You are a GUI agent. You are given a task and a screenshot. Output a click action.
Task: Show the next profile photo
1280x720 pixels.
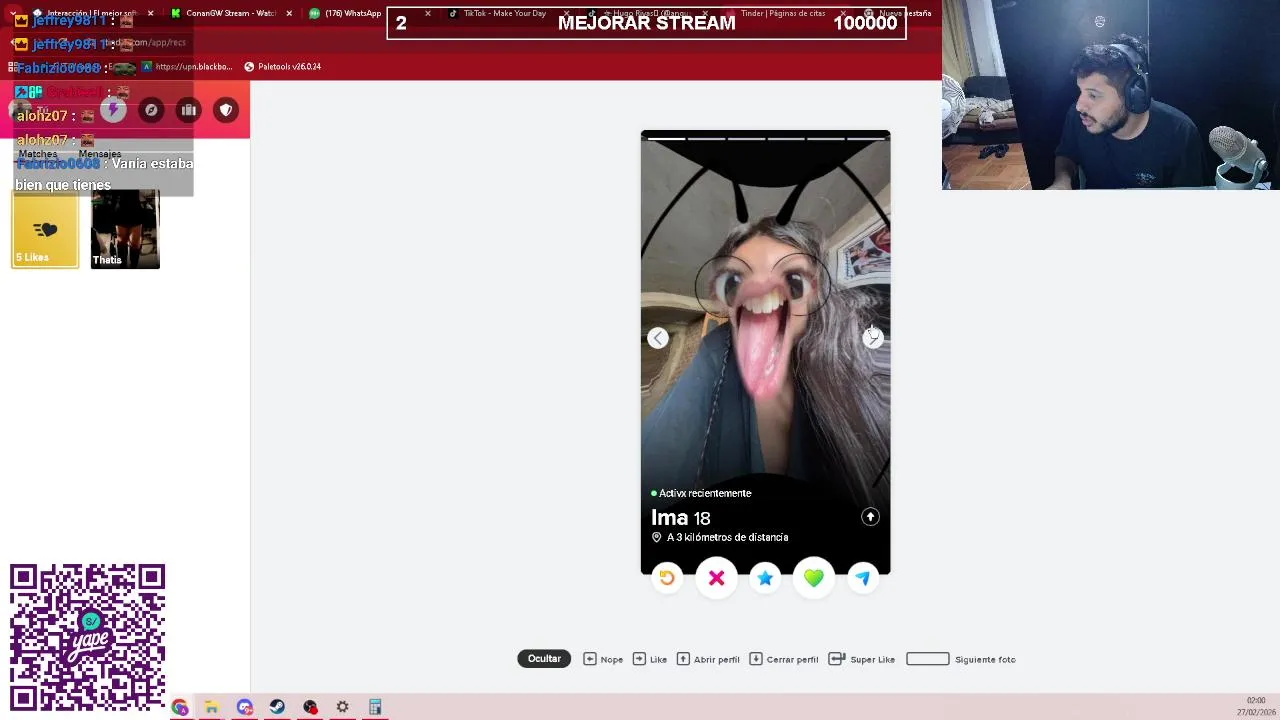873,338
